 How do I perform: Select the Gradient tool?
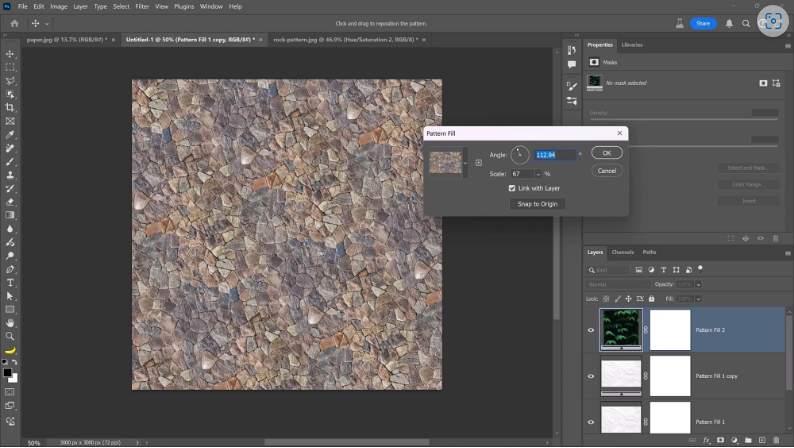pyautogui.click(x=10, y=215)
